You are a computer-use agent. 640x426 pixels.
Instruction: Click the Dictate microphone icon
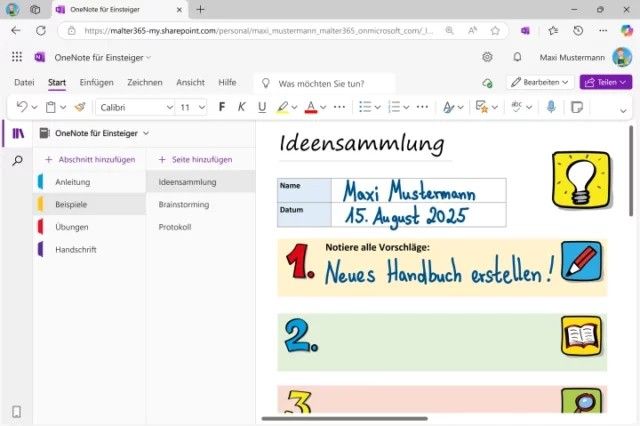click(x=551, y=106)
